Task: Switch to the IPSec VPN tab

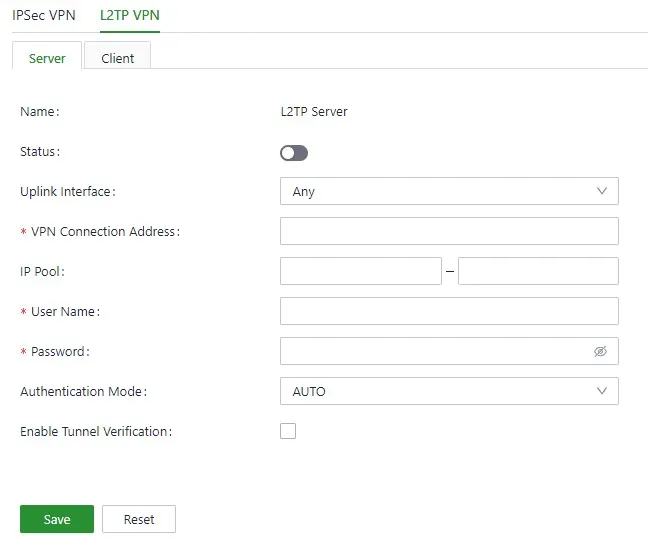Action: (43, 15)
